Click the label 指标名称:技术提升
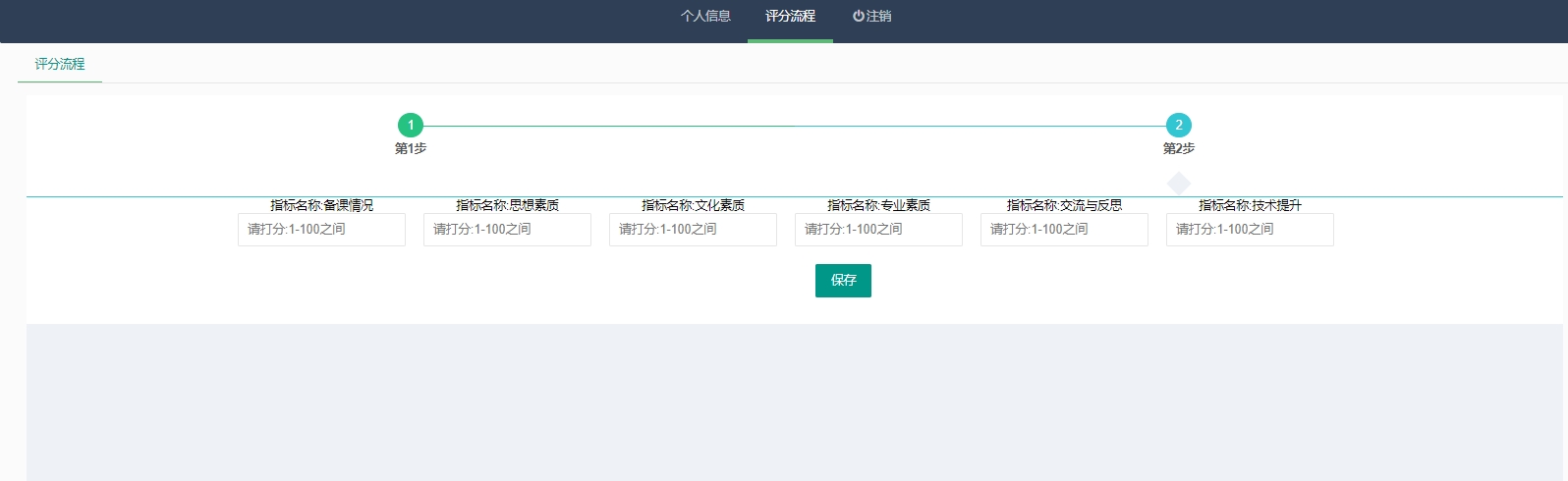Screen dimensions: 1568x481 pyautogui.click(x=1250, y=205)
